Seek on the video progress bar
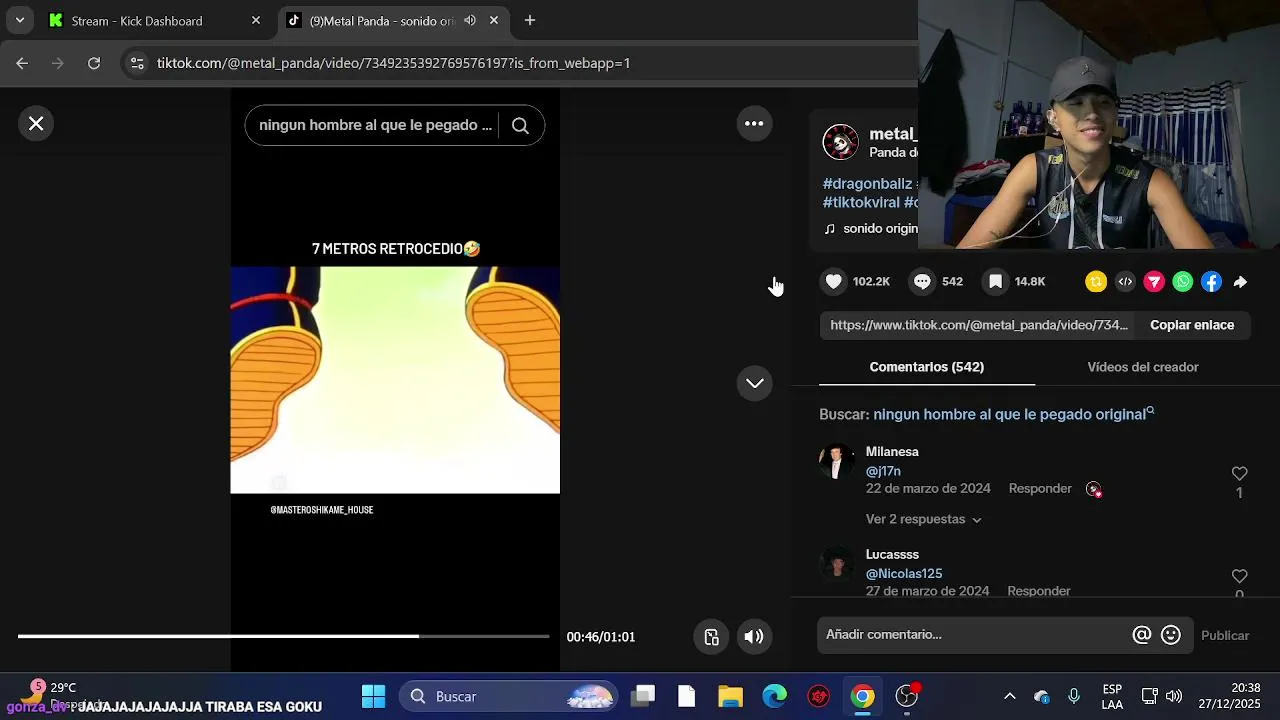This screenshot has width=1280, height=720. [283, 636]
